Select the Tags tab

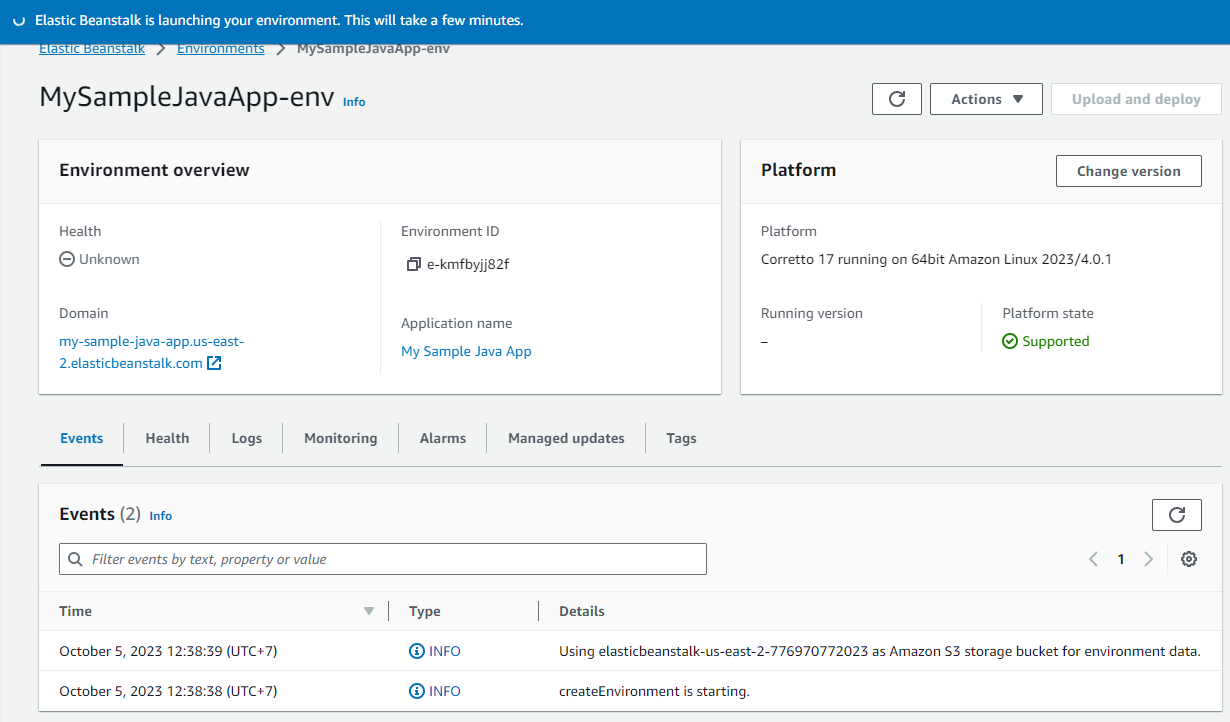[x=681, y=438]
